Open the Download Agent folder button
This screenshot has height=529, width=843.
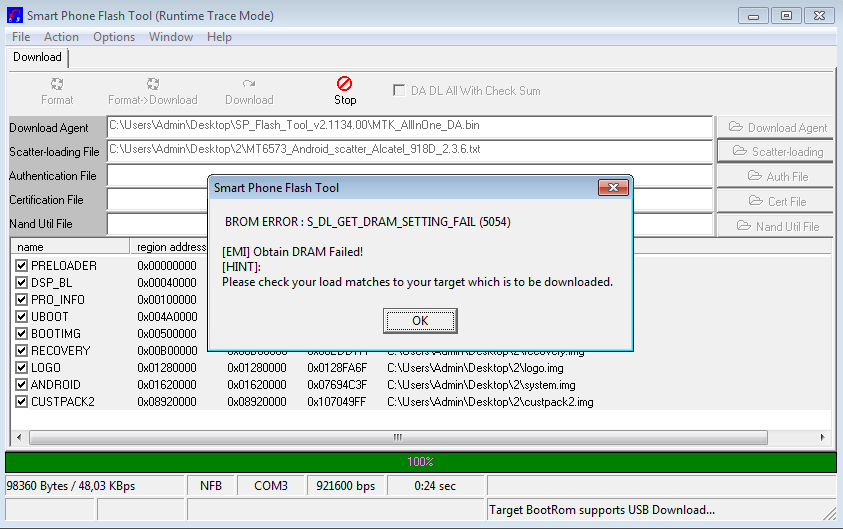click(776, 127)
